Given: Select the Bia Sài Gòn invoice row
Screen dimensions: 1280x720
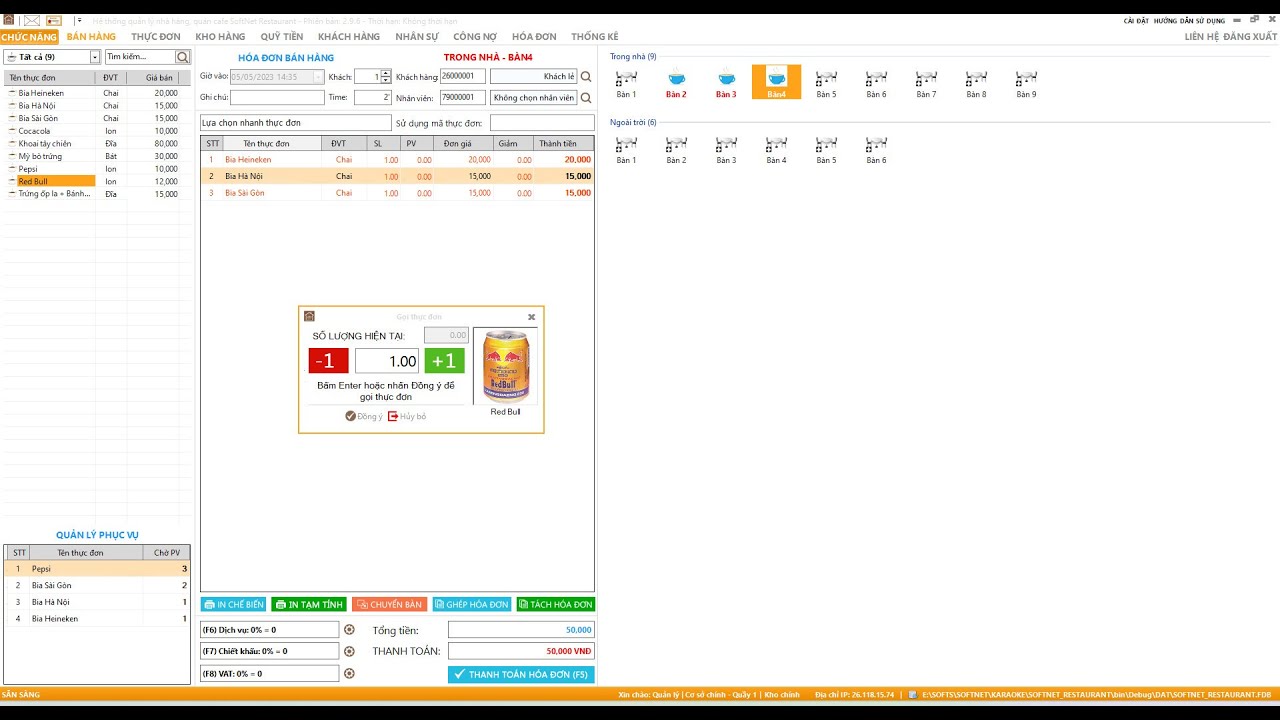Looking at the screenshot, I should (x=397, y=193).
